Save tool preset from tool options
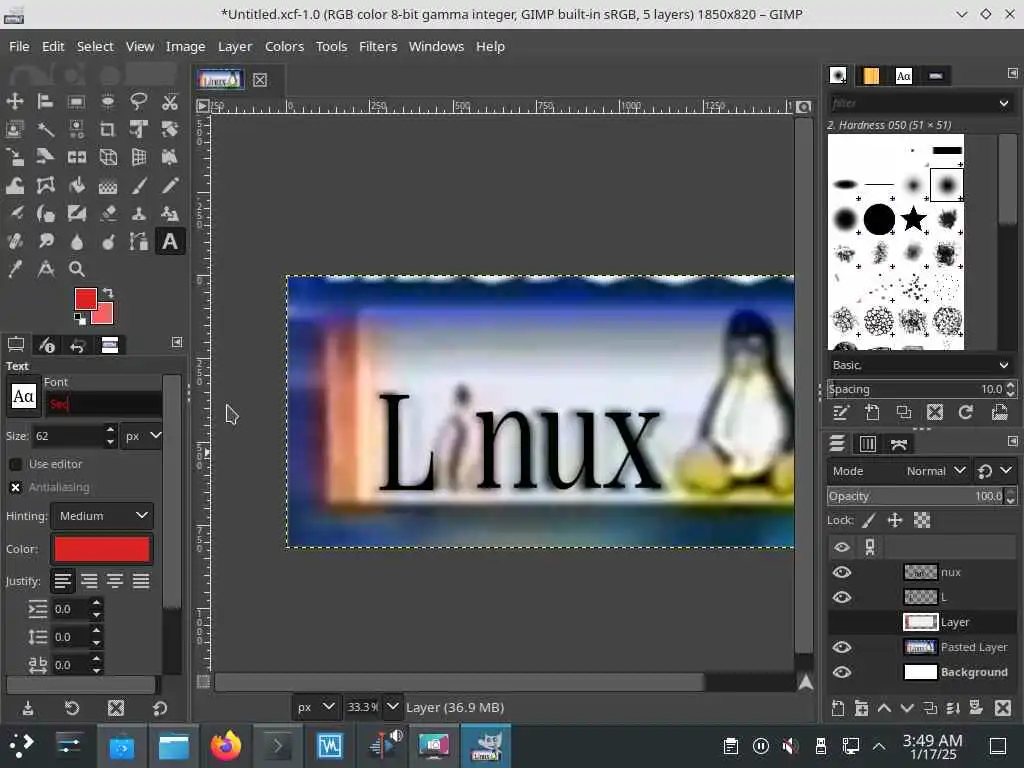The width and height of the screenshot is (1024, 768). [x=28, y=708]
